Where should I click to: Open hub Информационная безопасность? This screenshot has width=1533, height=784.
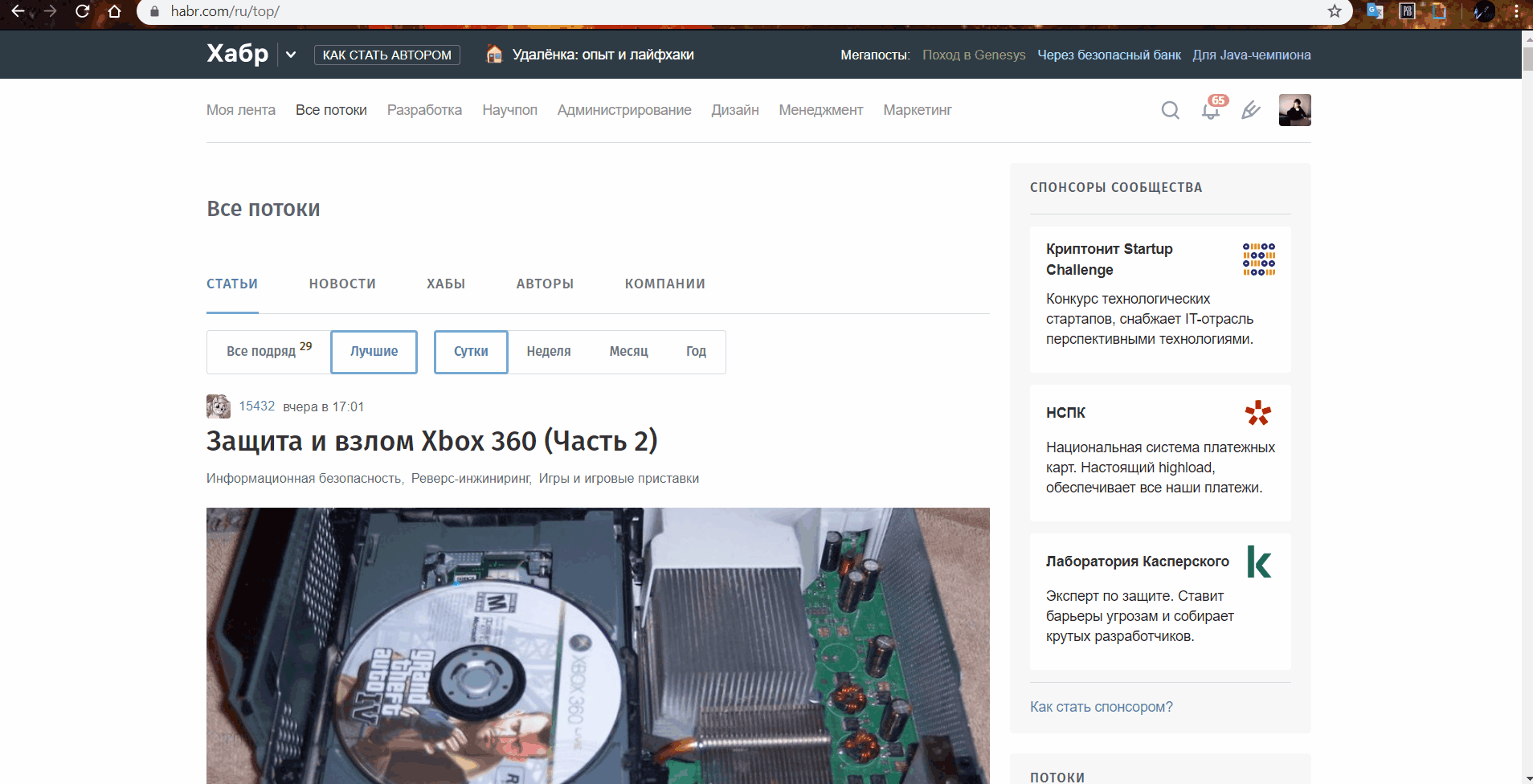(x=304, y=479)
